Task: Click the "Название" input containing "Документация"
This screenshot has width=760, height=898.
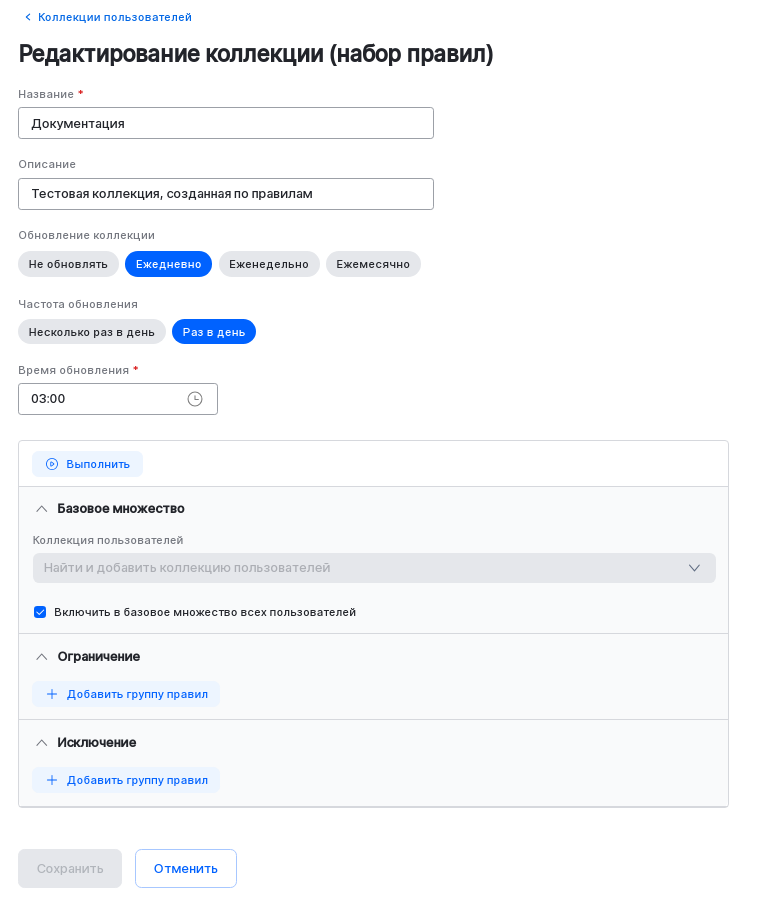Action: pos(225,122)
